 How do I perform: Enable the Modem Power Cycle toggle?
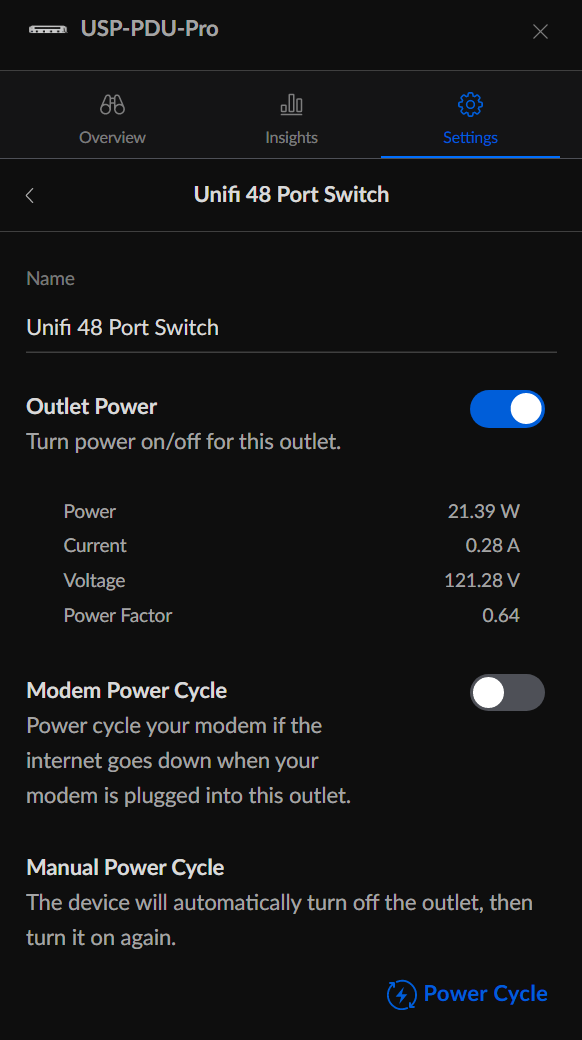click(507, 692)
